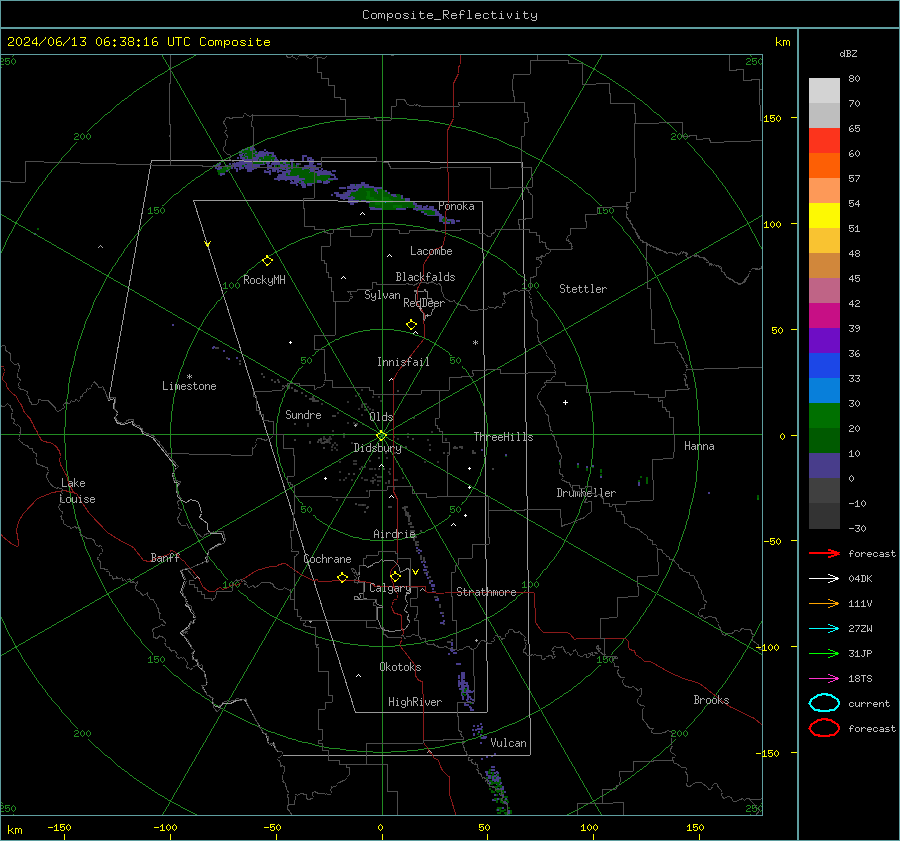Click the HighRiver label
The height and width of the screenshot is (841, 900).
415,702
